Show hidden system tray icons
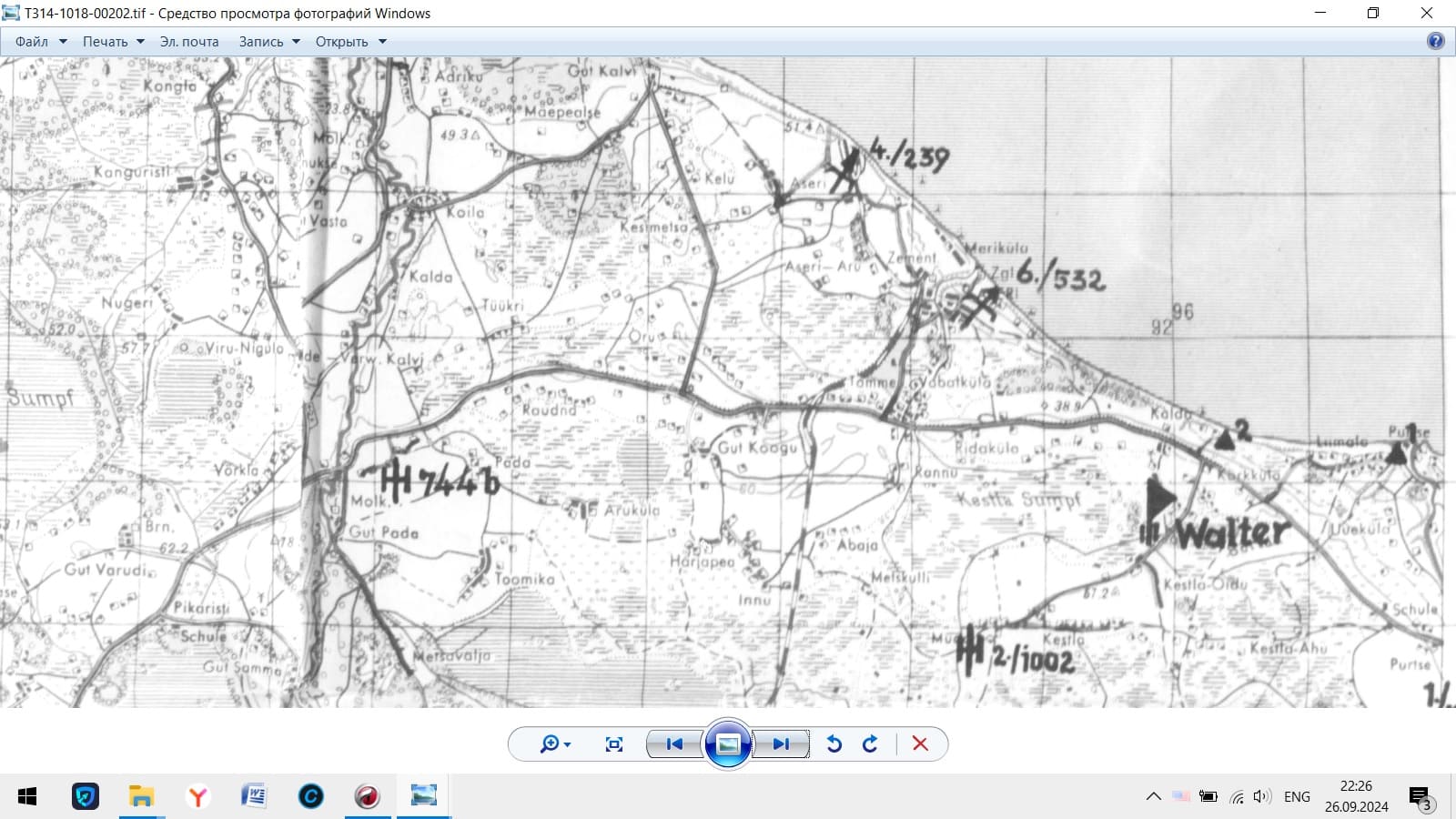The height and width of the screenshot is (819, 1456). [1153, 797]
